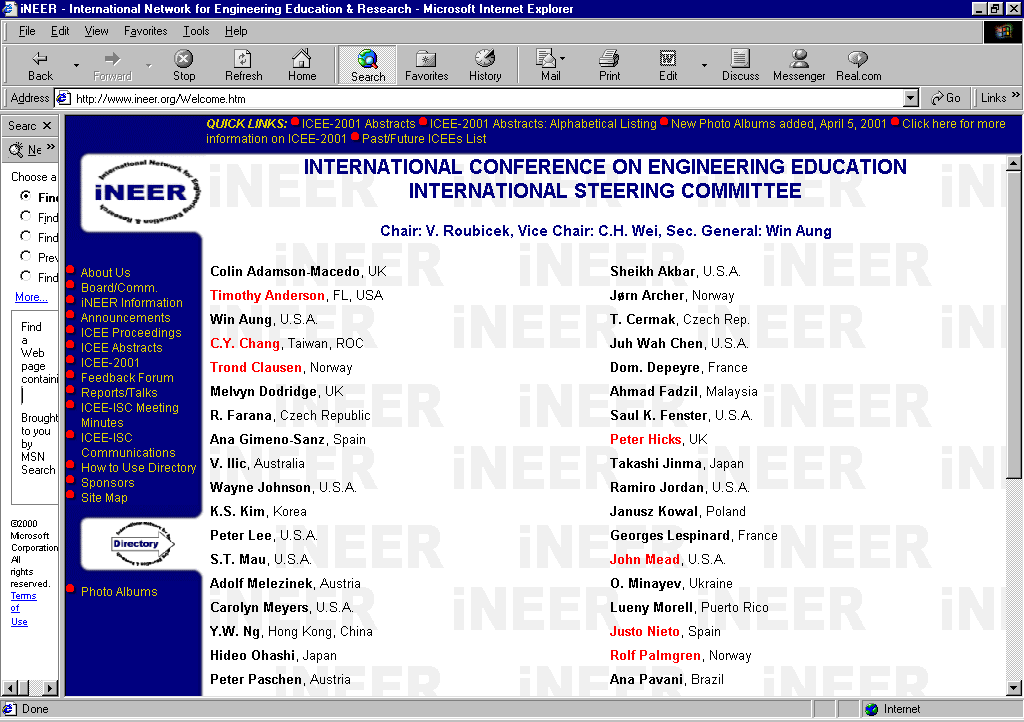Click the page scrollbar up arrow
Image resolution: width=1024 pixels, height=722 pixels.
coord(1013,163)
